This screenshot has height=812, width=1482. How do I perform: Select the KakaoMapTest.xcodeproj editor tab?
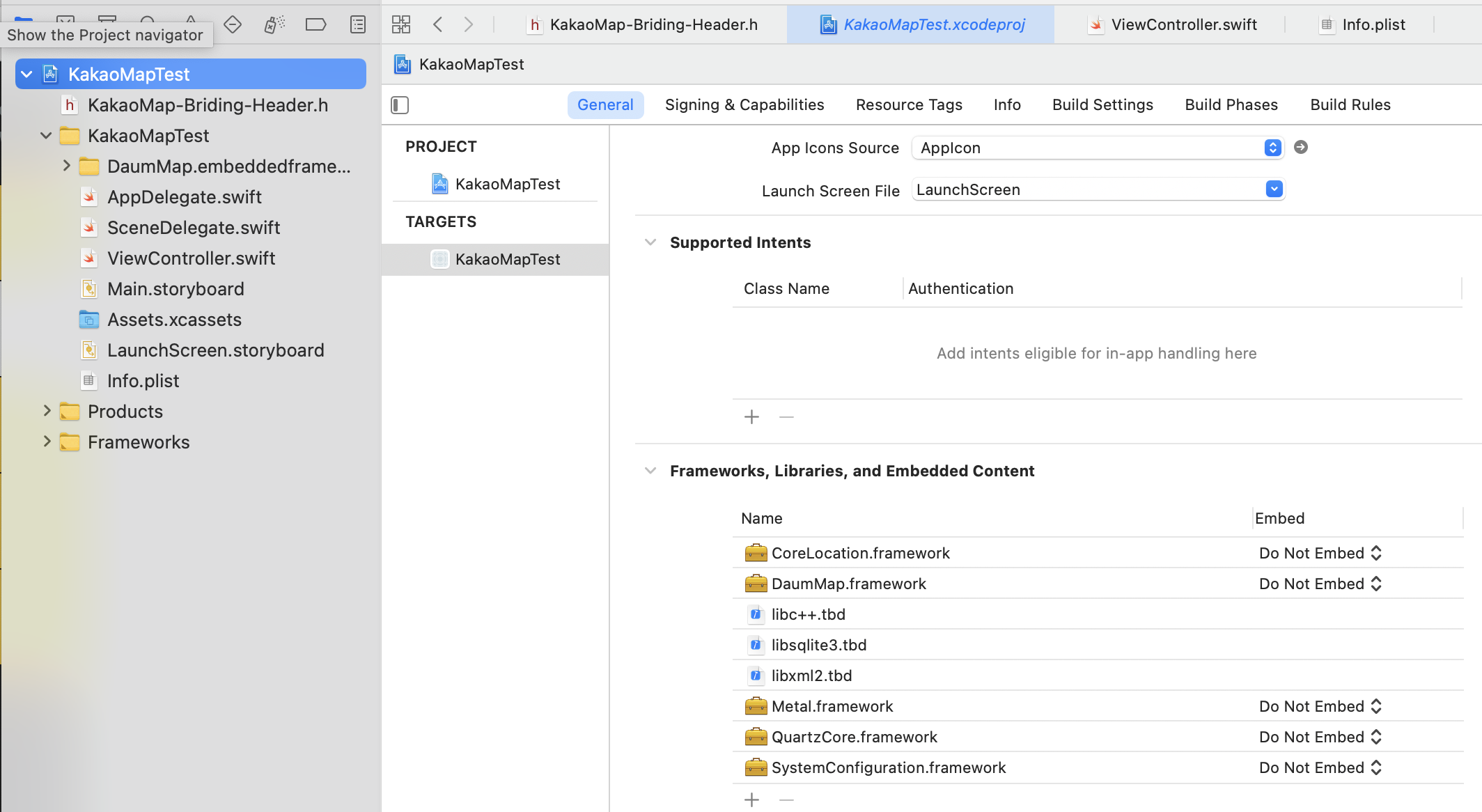[x=921, y=25]
